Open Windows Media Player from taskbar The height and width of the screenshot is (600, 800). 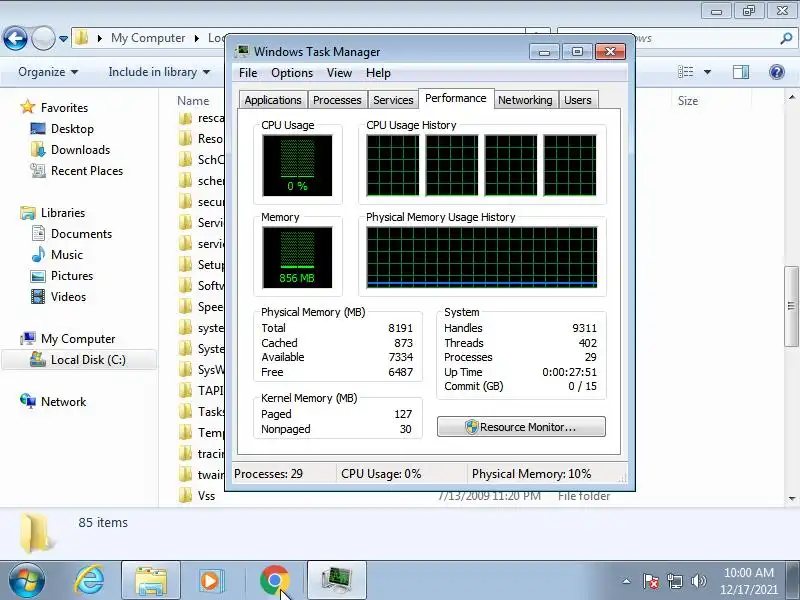pyautogui.click(x=210, y=581)
